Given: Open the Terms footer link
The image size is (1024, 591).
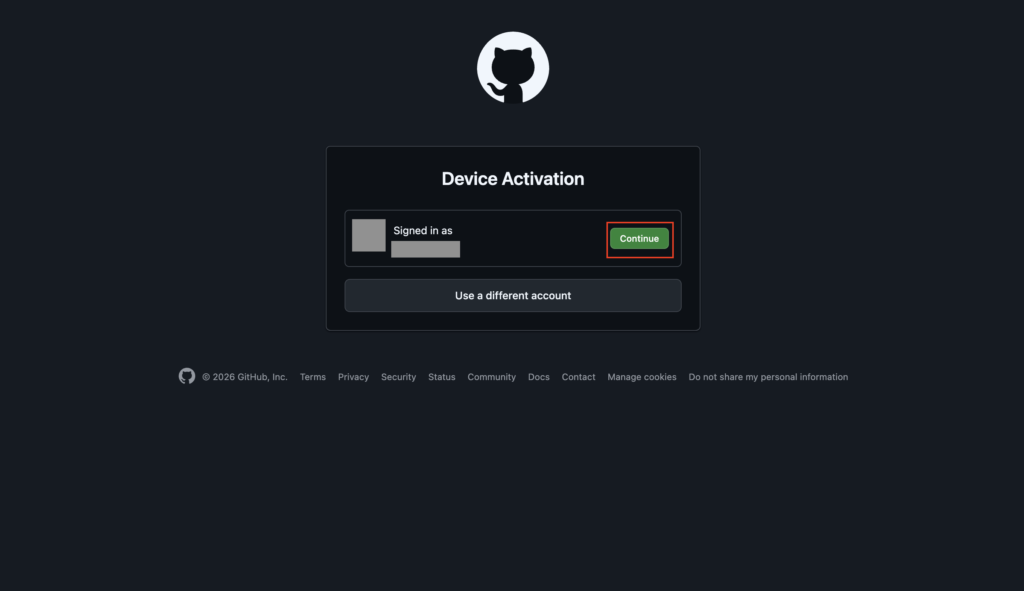Looking at the screenshot, I should click(x=312, y=377).
